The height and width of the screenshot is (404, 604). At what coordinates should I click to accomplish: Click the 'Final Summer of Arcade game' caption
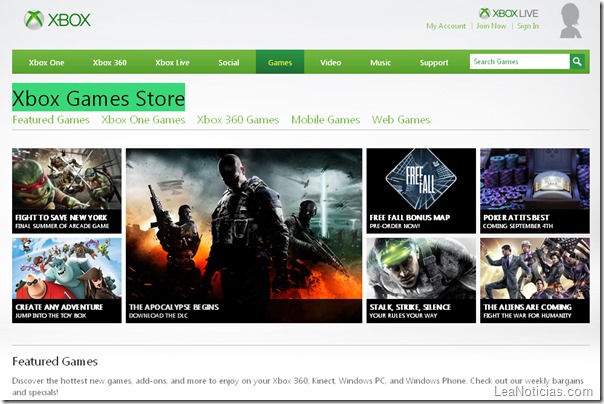(x=62, y=226)
